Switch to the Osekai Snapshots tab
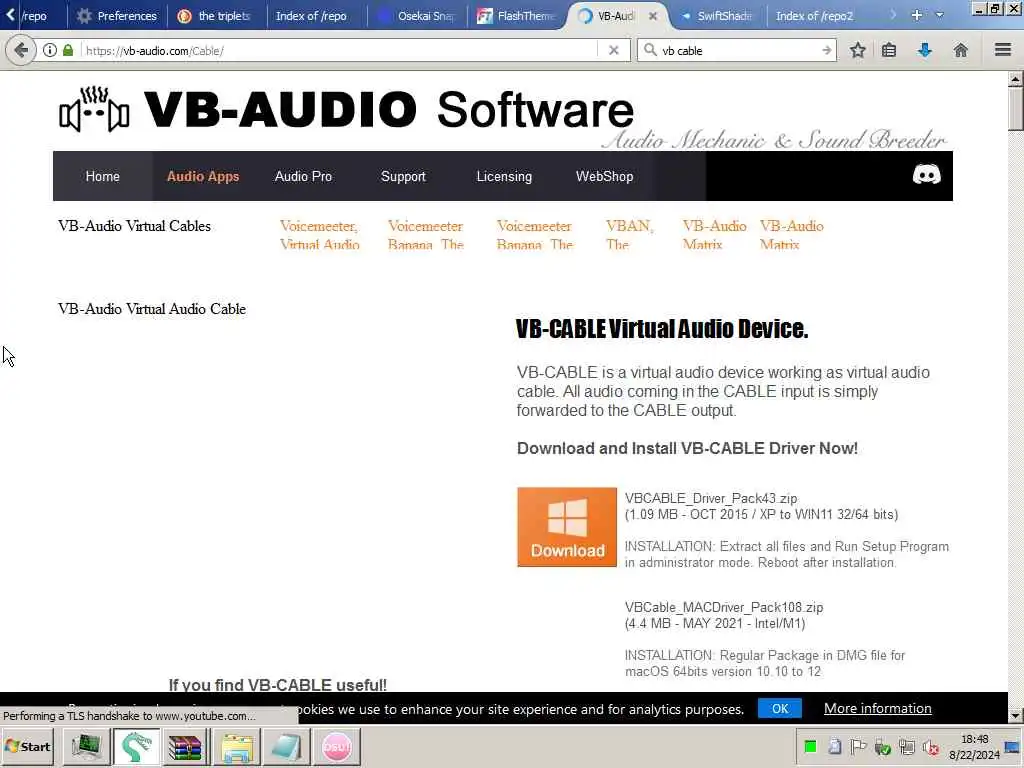Viewport: 1024px width, 768px height. click(x=417, y=16)
